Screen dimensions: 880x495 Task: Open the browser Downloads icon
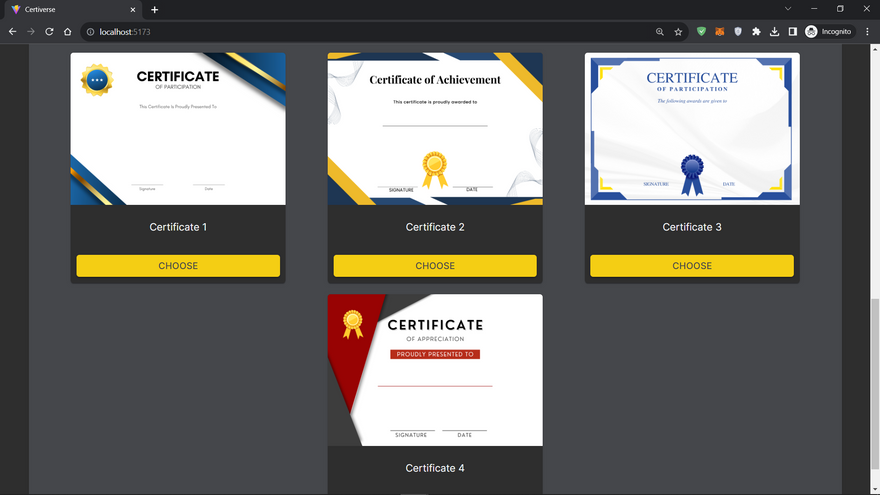pyautogui.click(x=774, y=32)
